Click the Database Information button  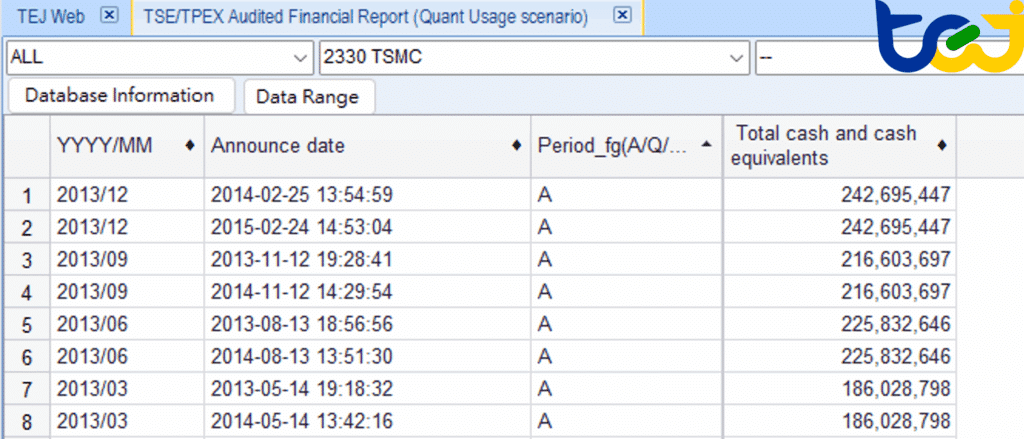coord(119,96)
